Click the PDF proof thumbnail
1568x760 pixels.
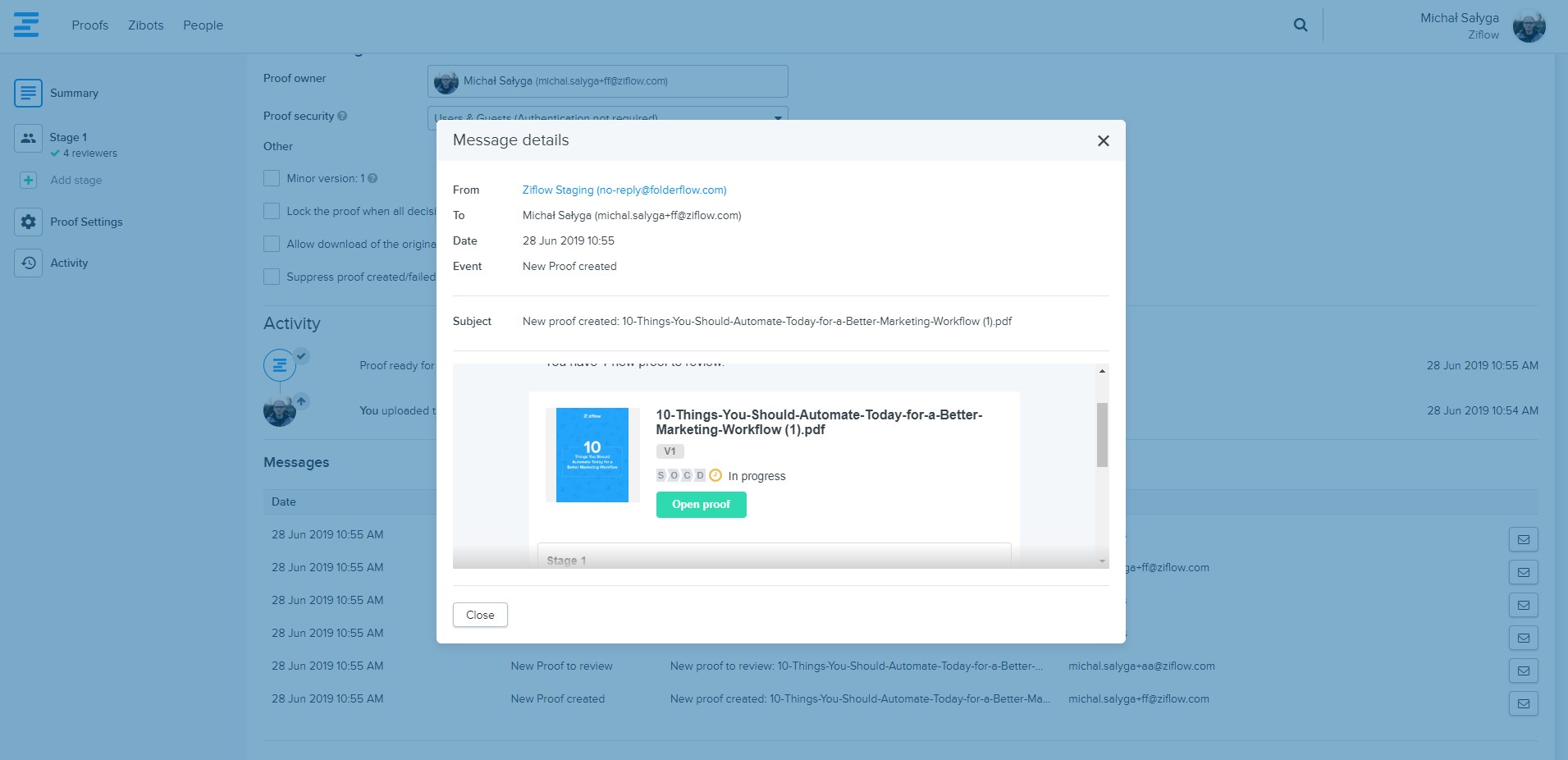click(592, 455)
